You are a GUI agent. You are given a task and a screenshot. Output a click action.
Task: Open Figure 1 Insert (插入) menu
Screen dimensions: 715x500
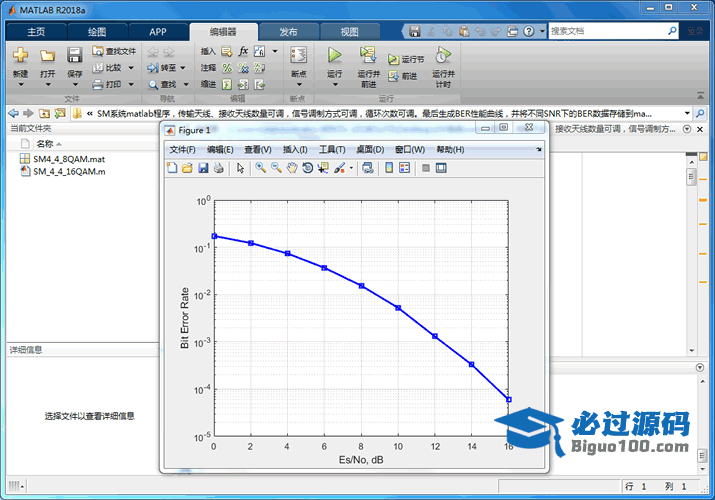pyautogui.click(x=295, y=149)
